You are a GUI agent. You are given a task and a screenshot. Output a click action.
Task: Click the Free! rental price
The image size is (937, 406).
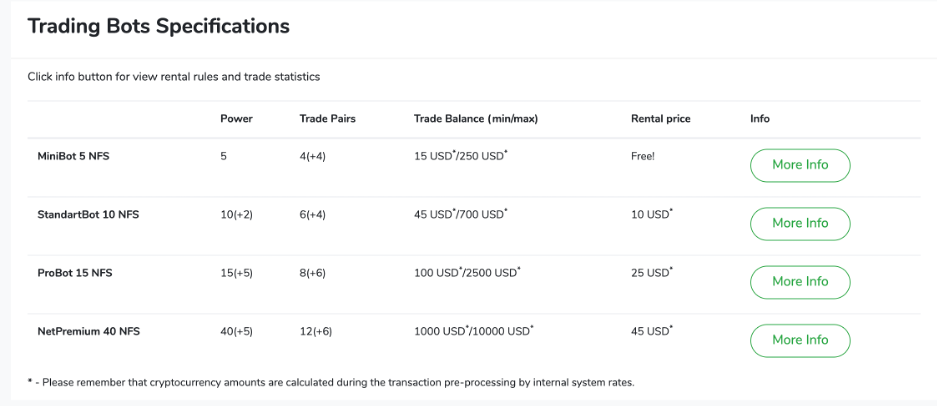pyautogui.click(x=643, y=157)
